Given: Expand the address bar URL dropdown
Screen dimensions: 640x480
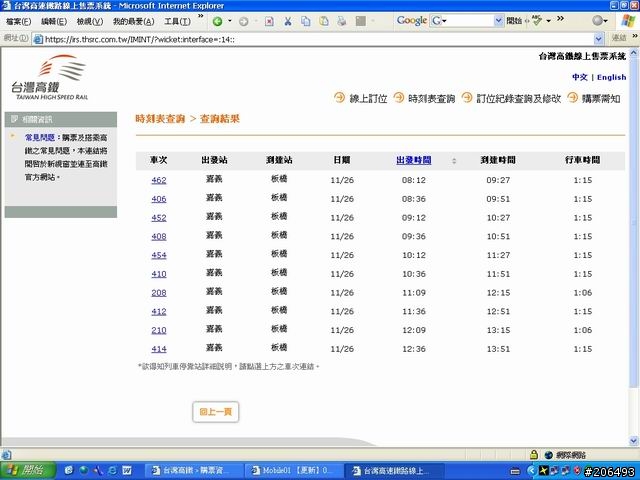Looking at the screenshot, I should pyautogui.click(x=598, y=39).
